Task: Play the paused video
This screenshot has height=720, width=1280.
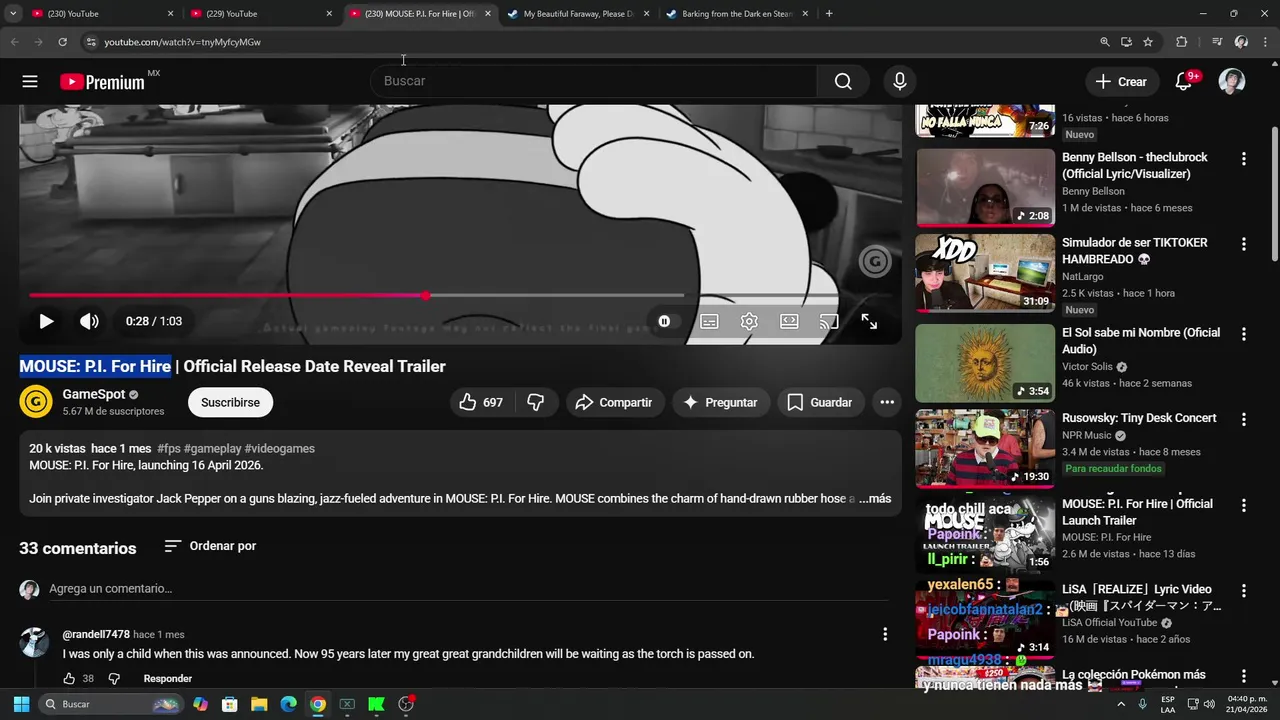Action: coord(46,321)
